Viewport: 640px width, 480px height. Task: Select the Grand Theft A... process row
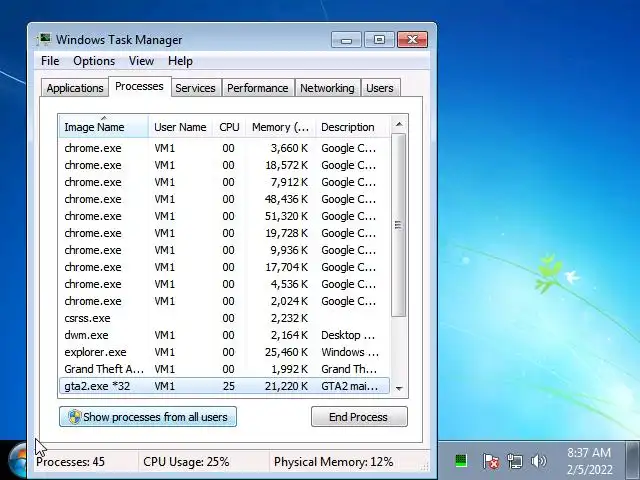pyautogui.click(x=224, y=369)
